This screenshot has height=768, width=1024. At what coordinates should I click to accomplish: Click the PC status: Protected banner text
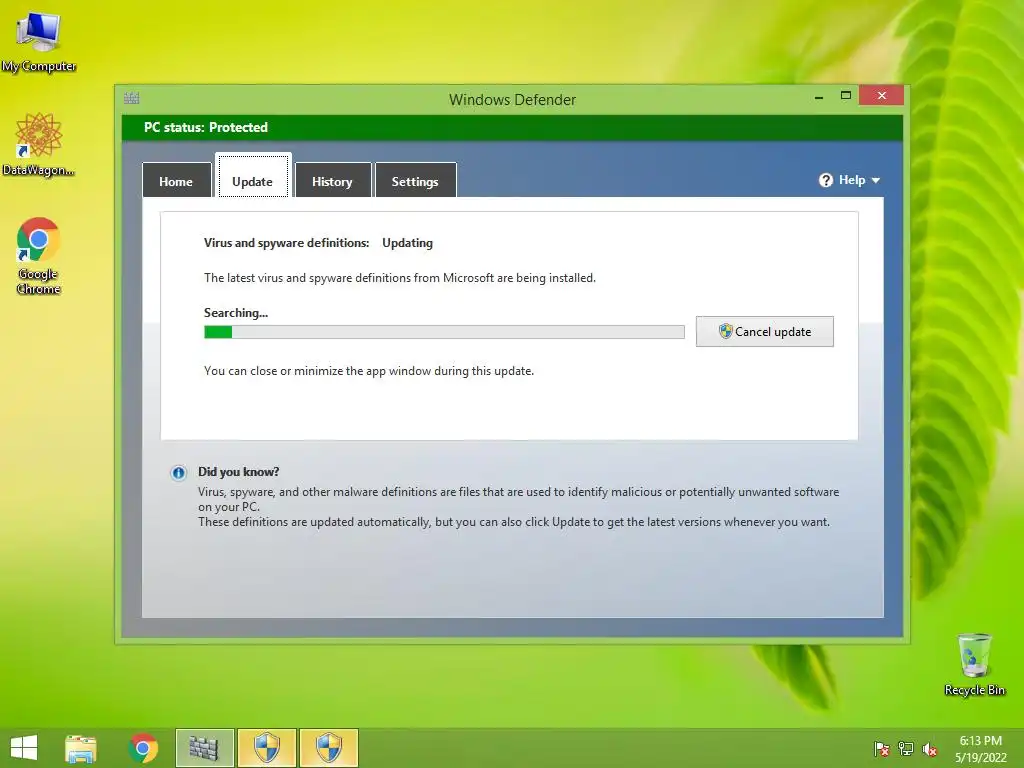click(x=206, y=127)
